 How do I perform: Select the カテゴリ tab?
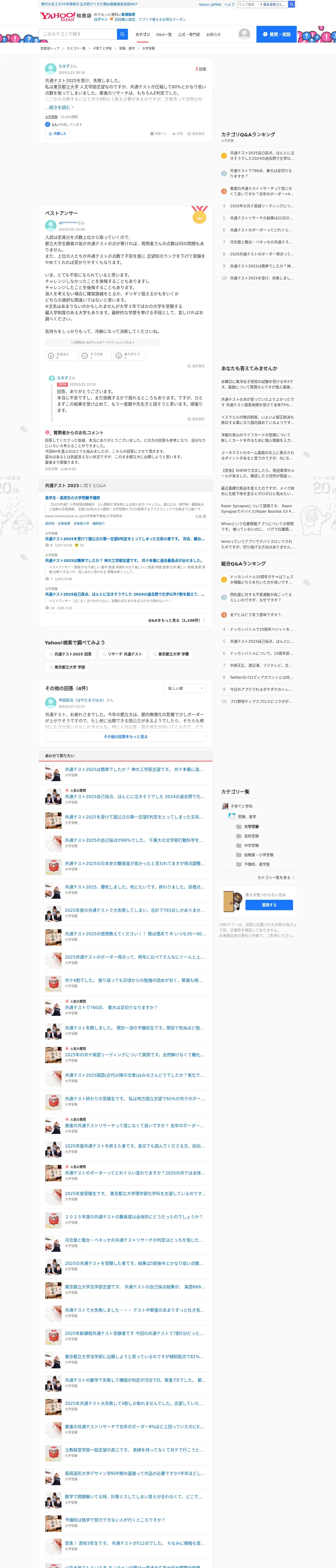[142, 35]
